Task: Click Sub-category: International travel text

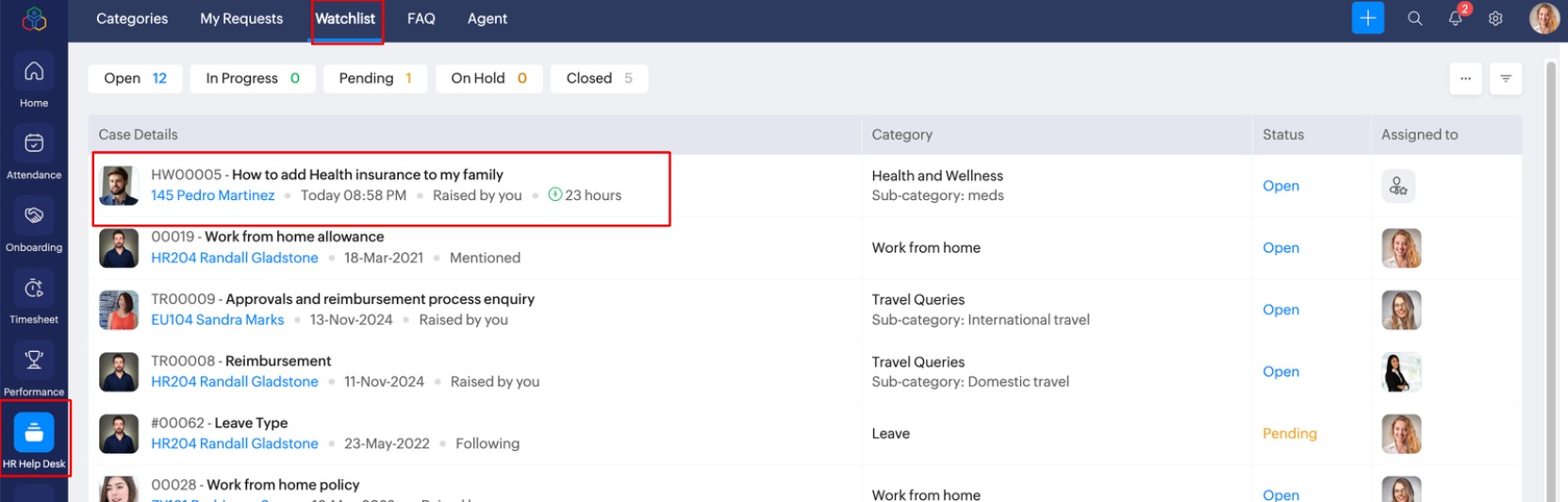Action: tap(981, 320)
